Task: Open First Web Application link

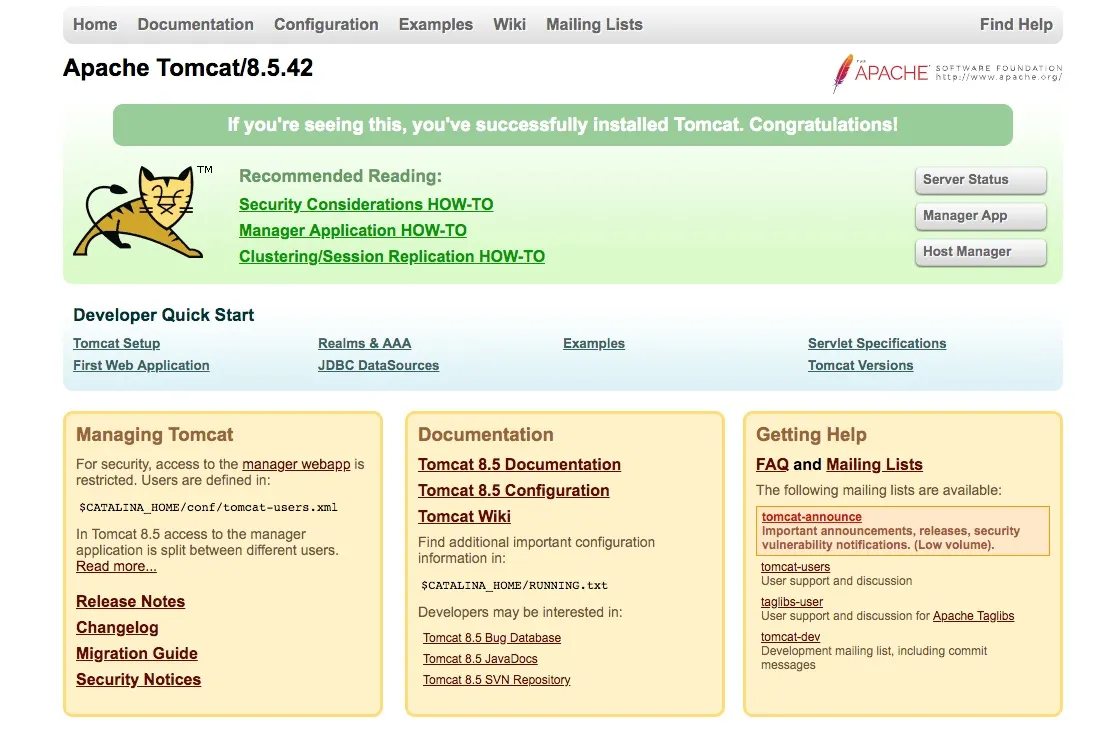Action: (x=141, y=365)
